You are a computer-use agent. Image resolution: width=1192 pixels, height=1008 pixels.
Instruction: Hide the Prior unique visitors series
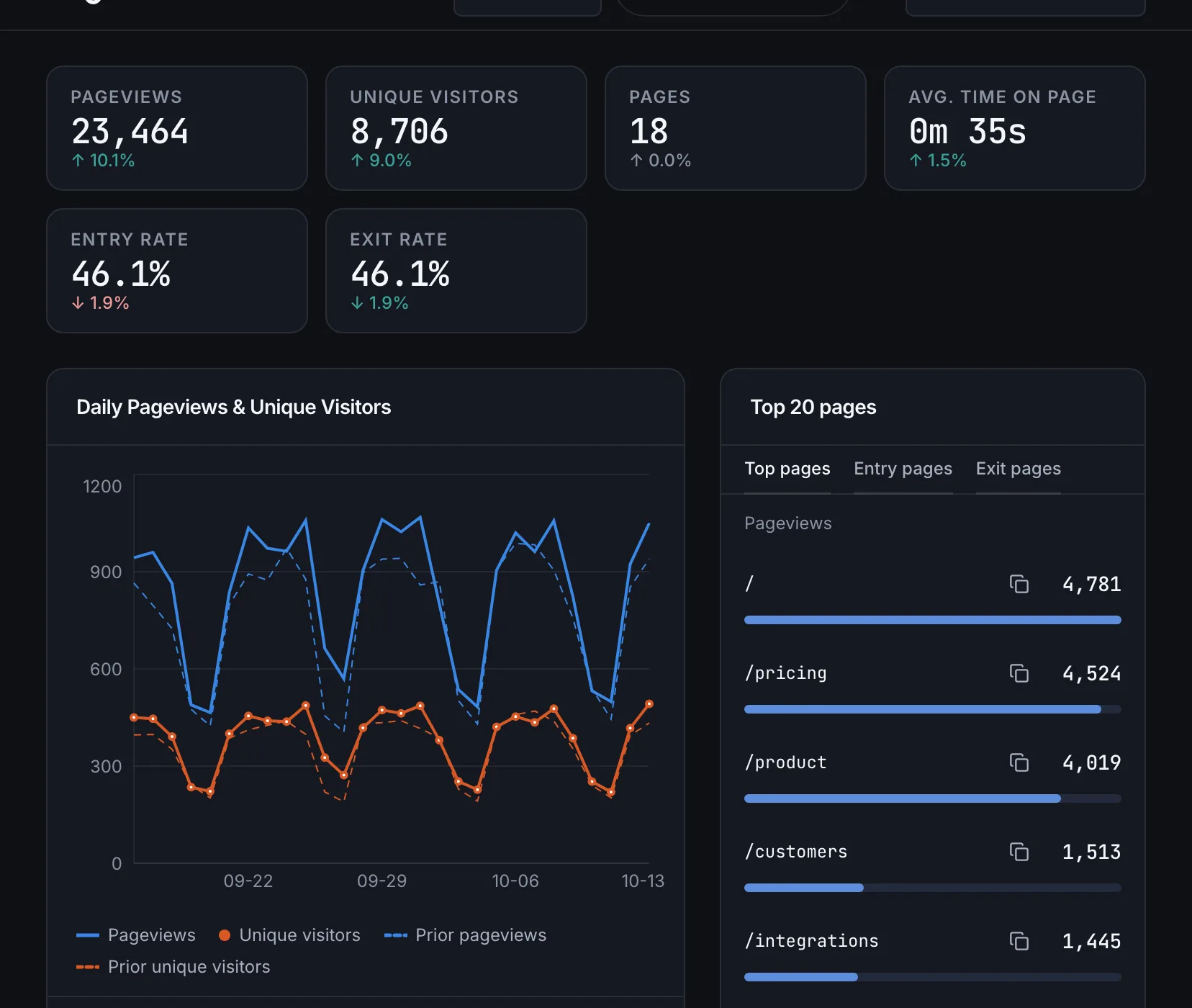pyautogui.click(x=173, y=967)
